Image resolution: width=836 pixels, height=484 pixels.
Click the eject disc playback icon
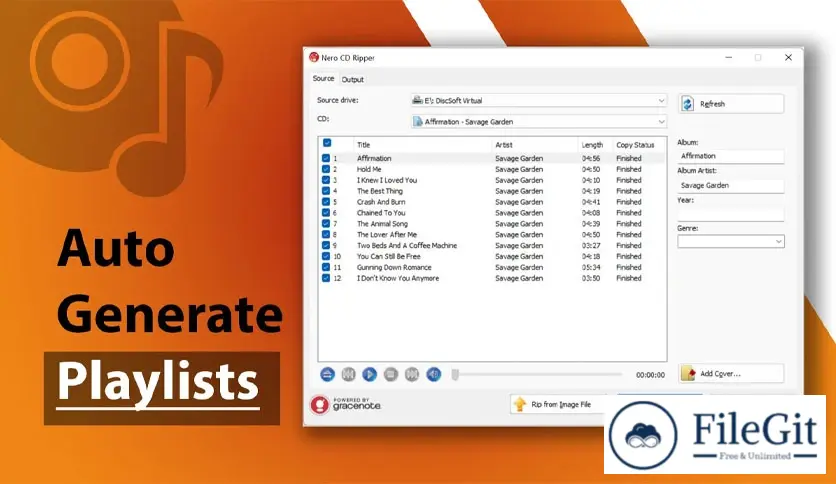327,374
